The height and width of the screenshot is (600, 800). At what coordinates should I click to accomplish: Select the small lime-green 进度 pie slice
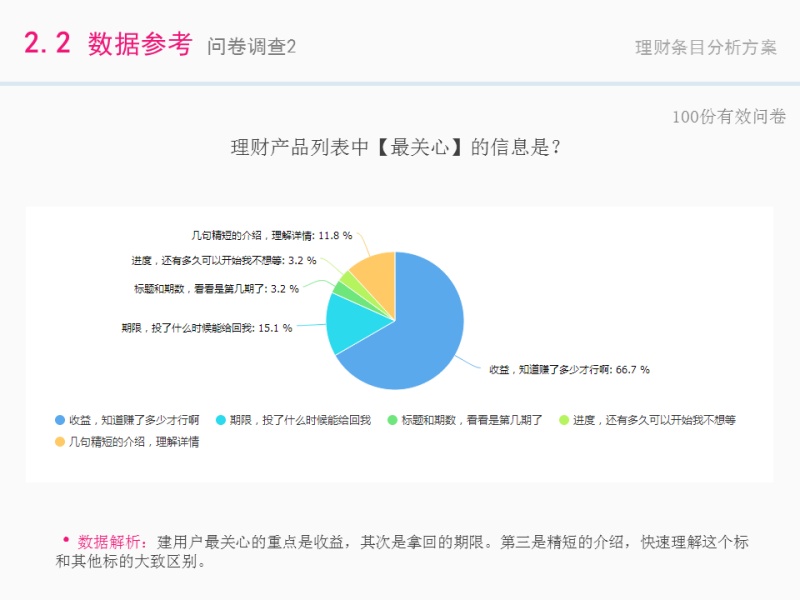coord(352,282)
